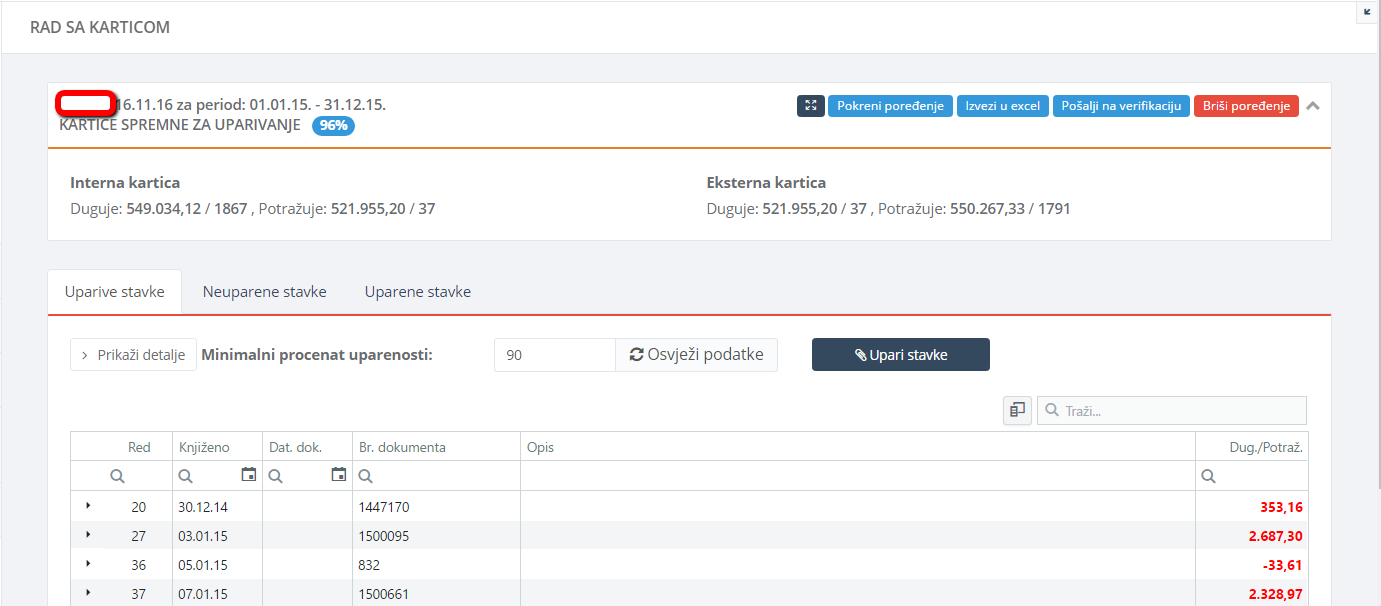Expand row 27 details
The height and width of the screenshot is (606, 1381).
click(x=88, y=536)
